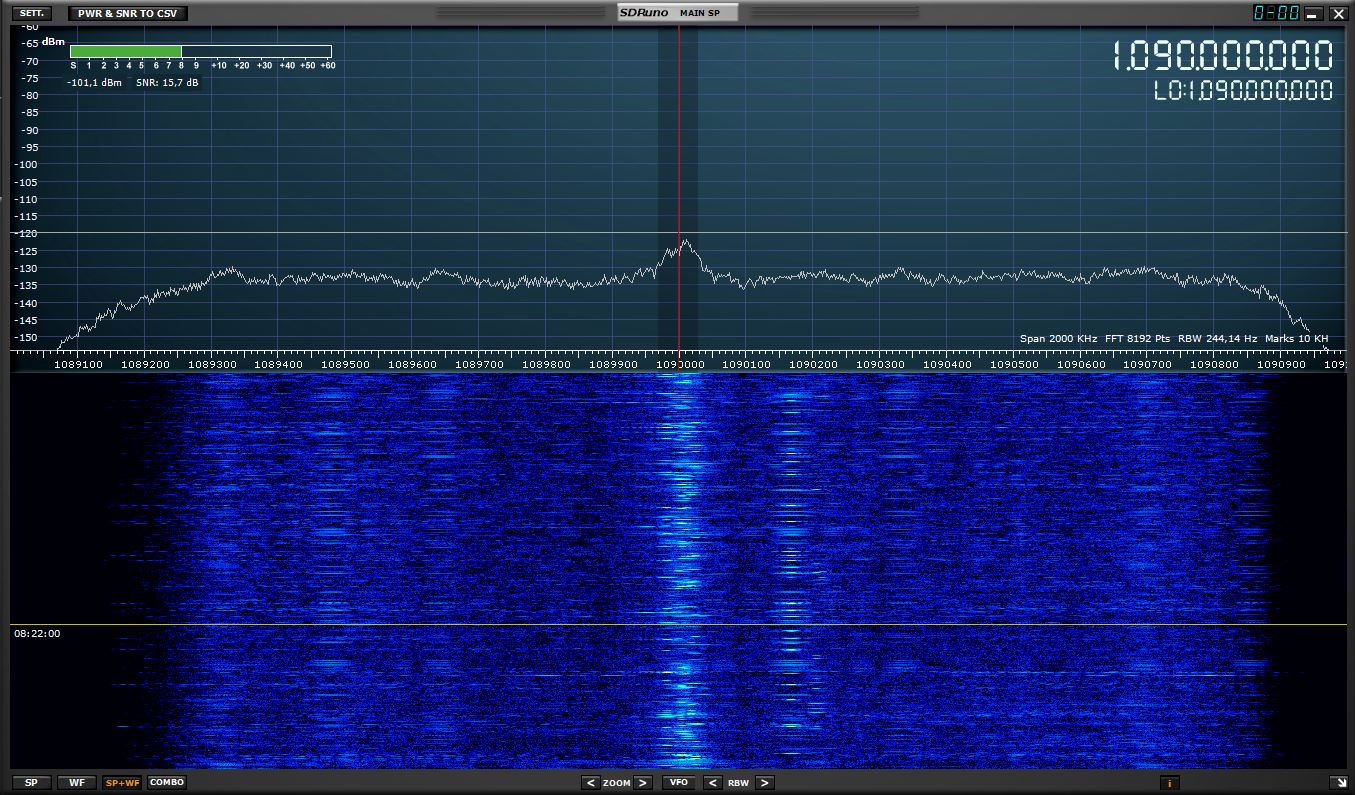Click the 1.090.000.000 VFO frequency display

(1223, 56)
